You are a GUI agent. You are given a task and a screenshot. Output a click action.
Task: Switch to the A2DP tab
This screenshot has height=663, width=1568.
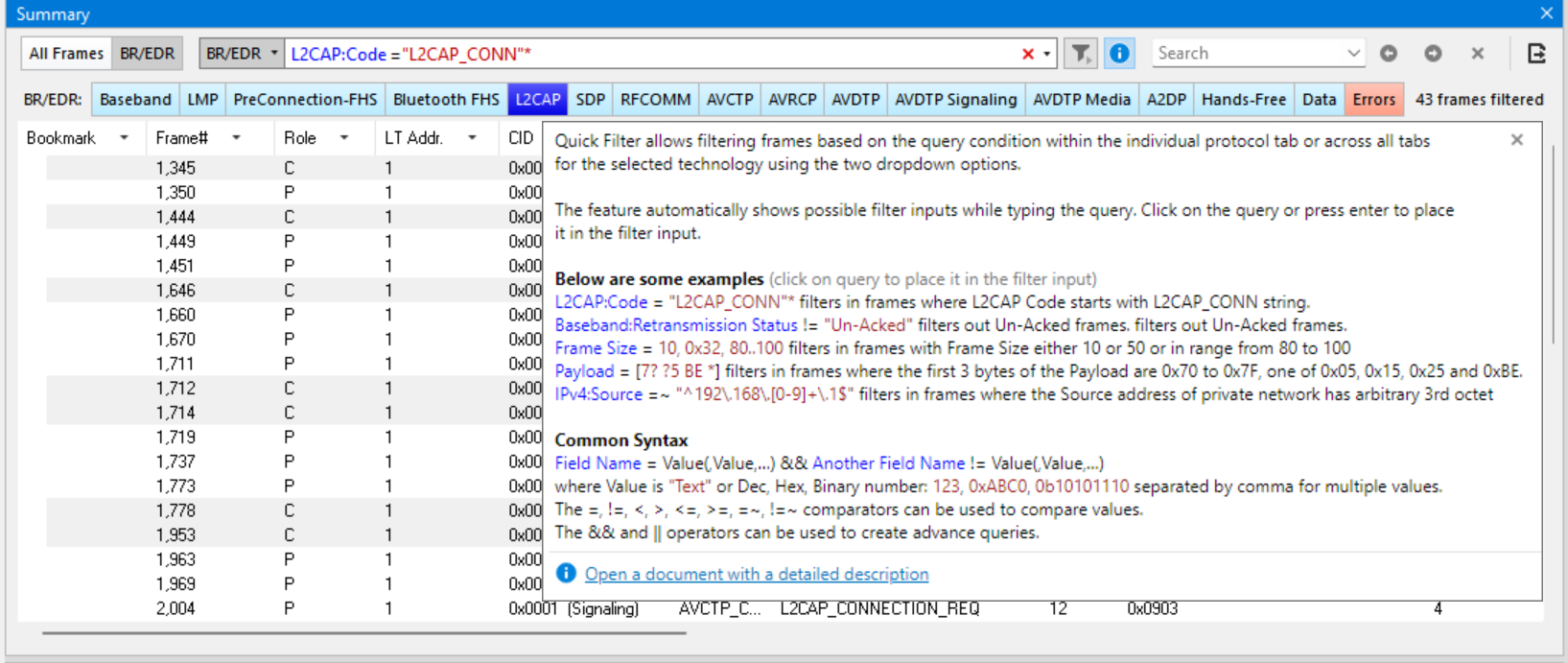pyautogui.click(x=1166, y=100)
